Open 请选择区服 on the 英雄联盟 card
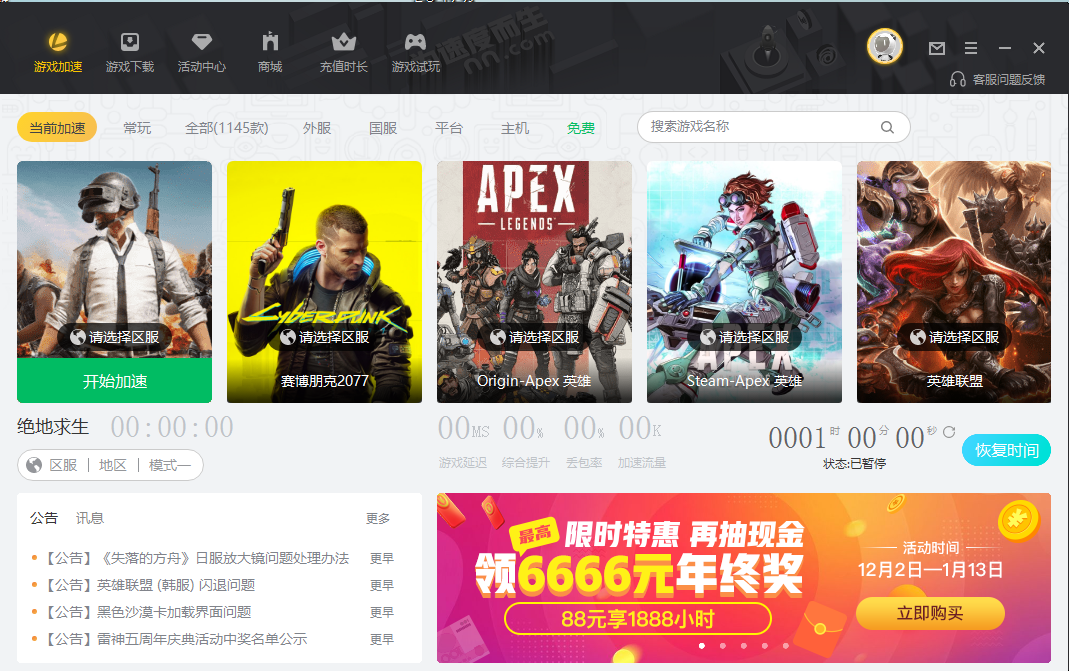Image resolution: width=1069 pixels, height=671 pixels. click(x=953, y=337)
